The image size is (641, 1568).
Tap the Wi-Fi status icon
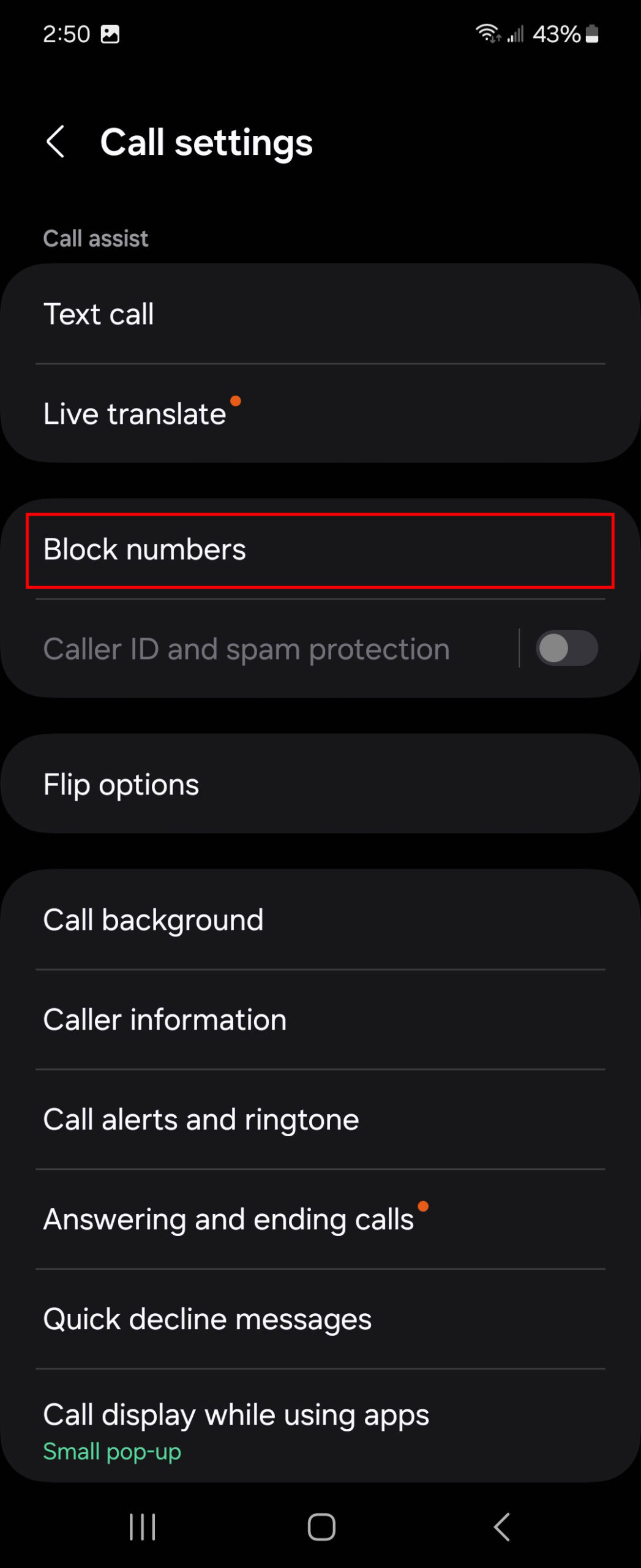click(488, 34)
